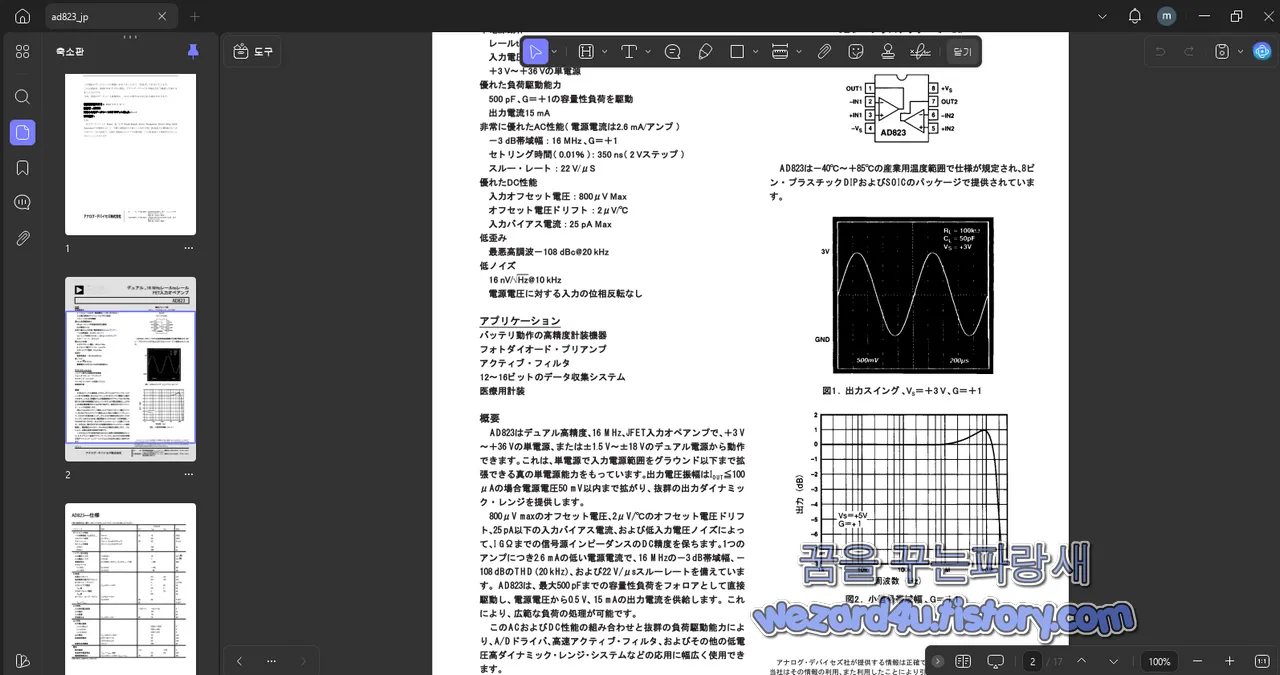Open the sticker tool
The height and width of the screenshot is (675, 1280).
click(856, 51)
